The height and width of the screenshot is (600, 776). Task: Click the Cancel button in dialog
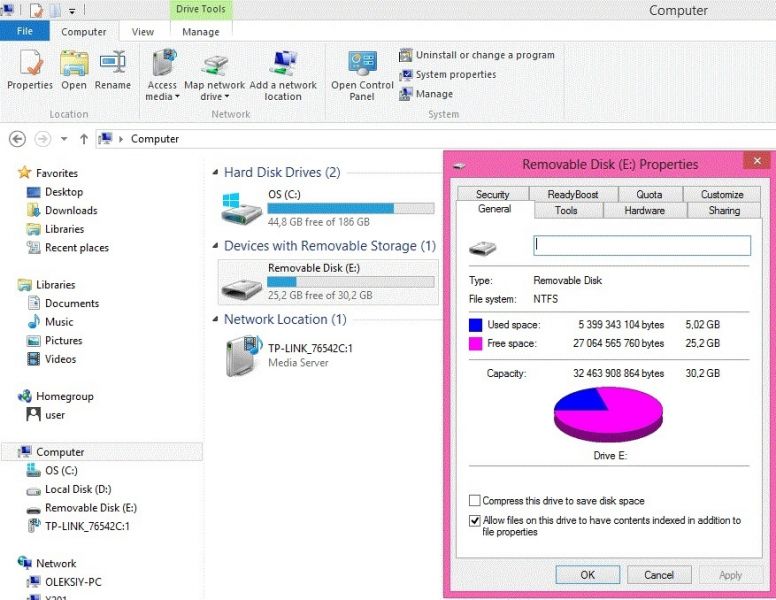(658, 575)
